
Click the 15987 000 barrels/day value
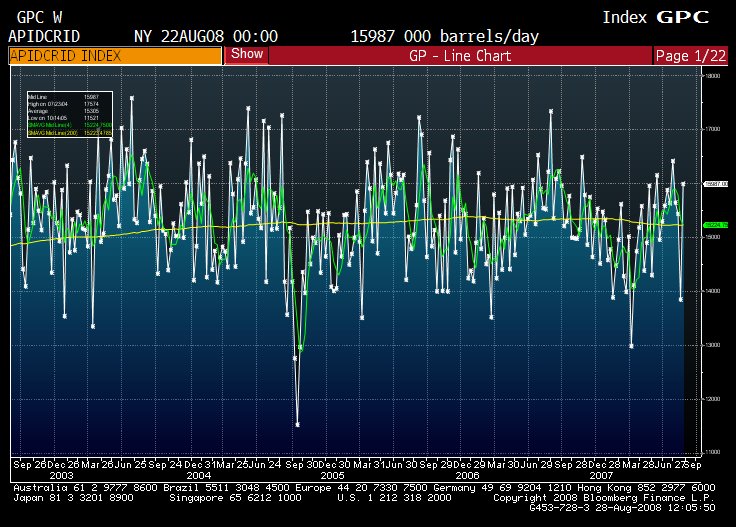point(445,36)
